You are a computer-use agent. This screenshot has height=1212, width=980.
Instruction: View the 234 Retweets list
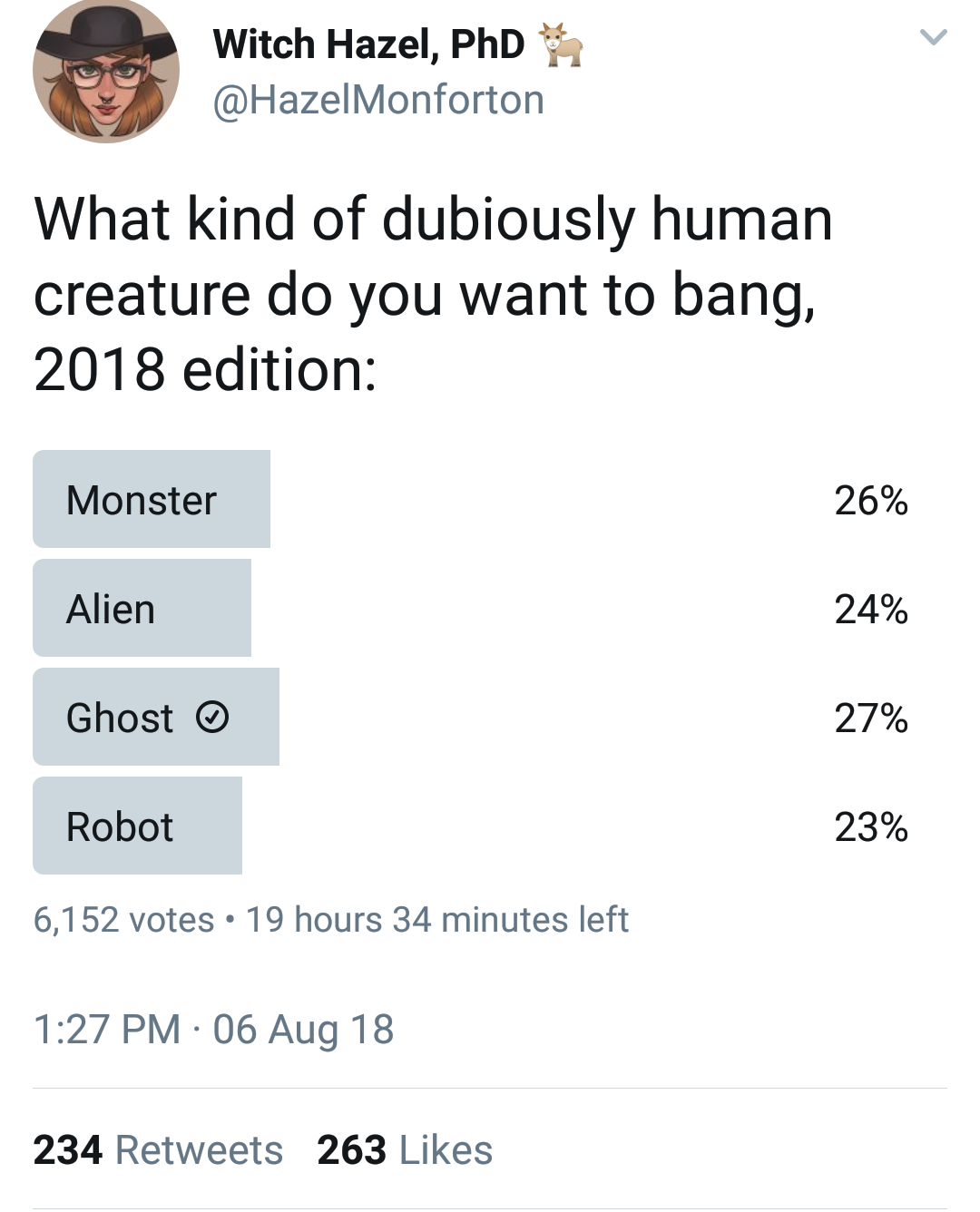tap(158, 1150)
